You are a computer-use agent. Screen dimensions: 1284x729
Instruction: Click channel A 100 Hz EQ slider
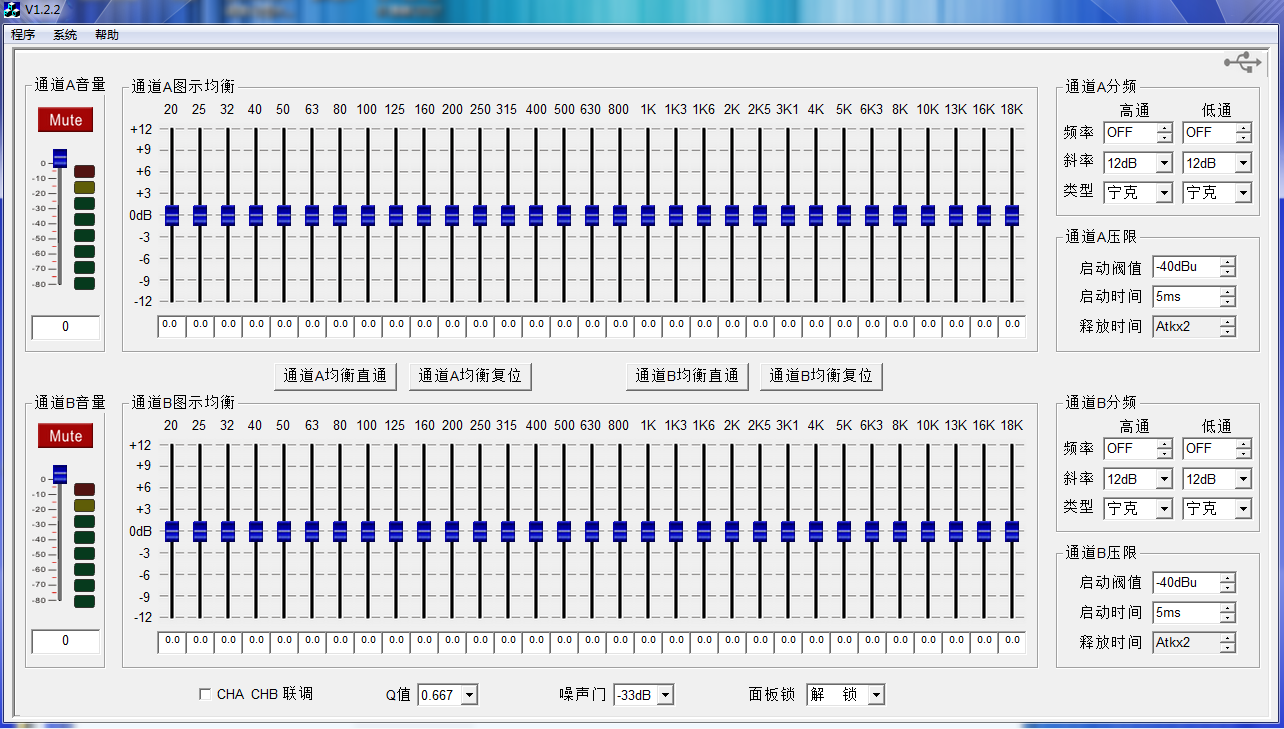coord(367,215)
